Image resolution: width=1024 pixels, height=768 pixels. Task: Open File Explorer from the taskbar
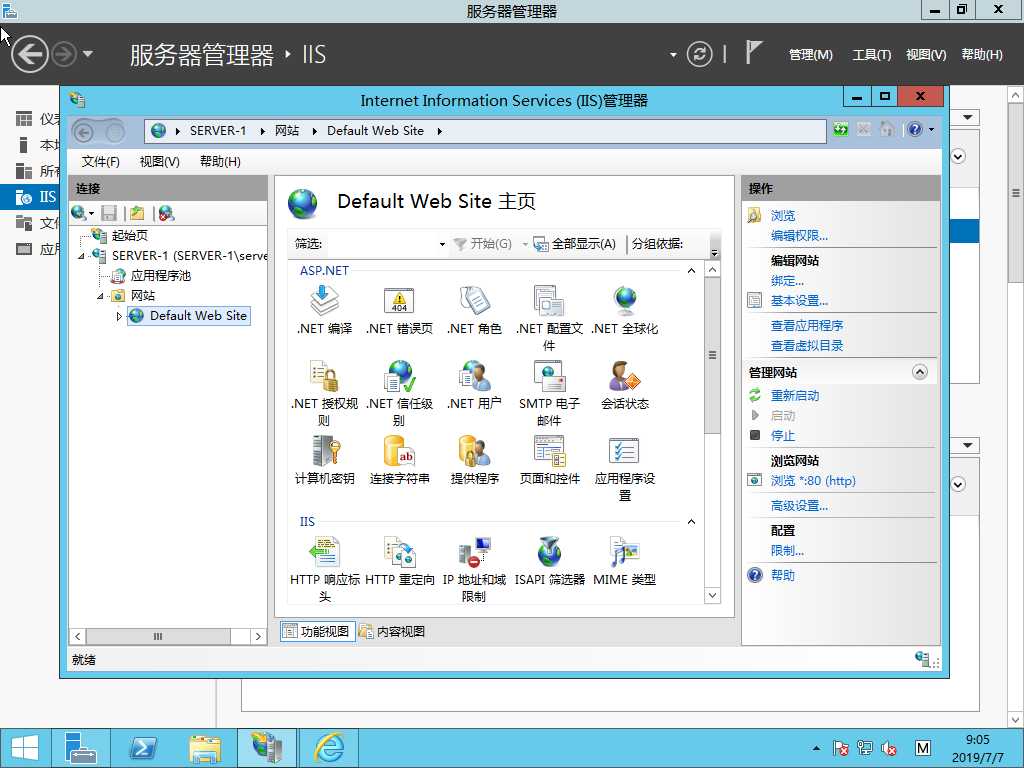click(x=205, y=748)
